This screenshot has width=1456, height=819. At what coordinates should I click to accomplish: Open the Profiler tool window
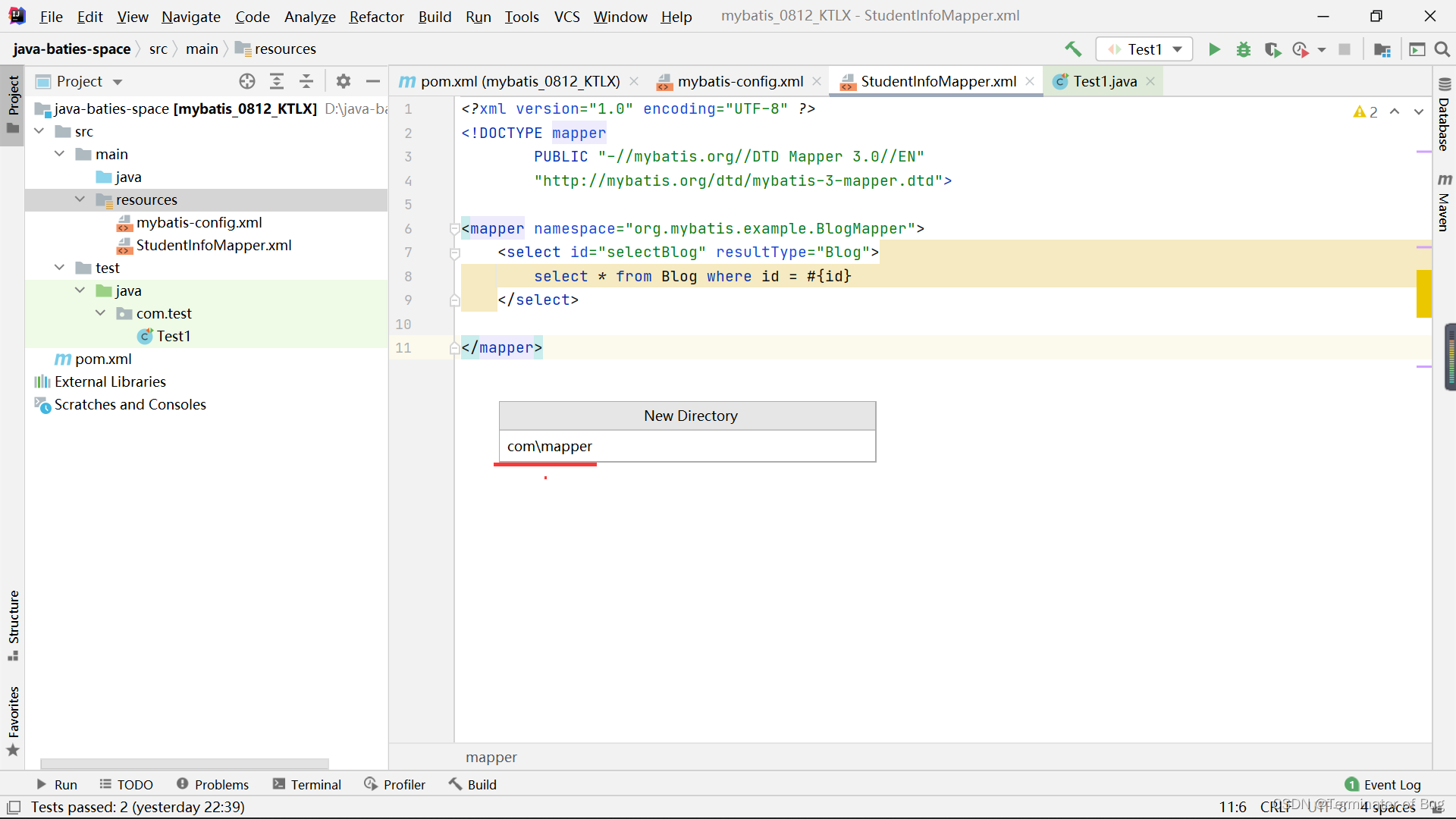(395, 785)
